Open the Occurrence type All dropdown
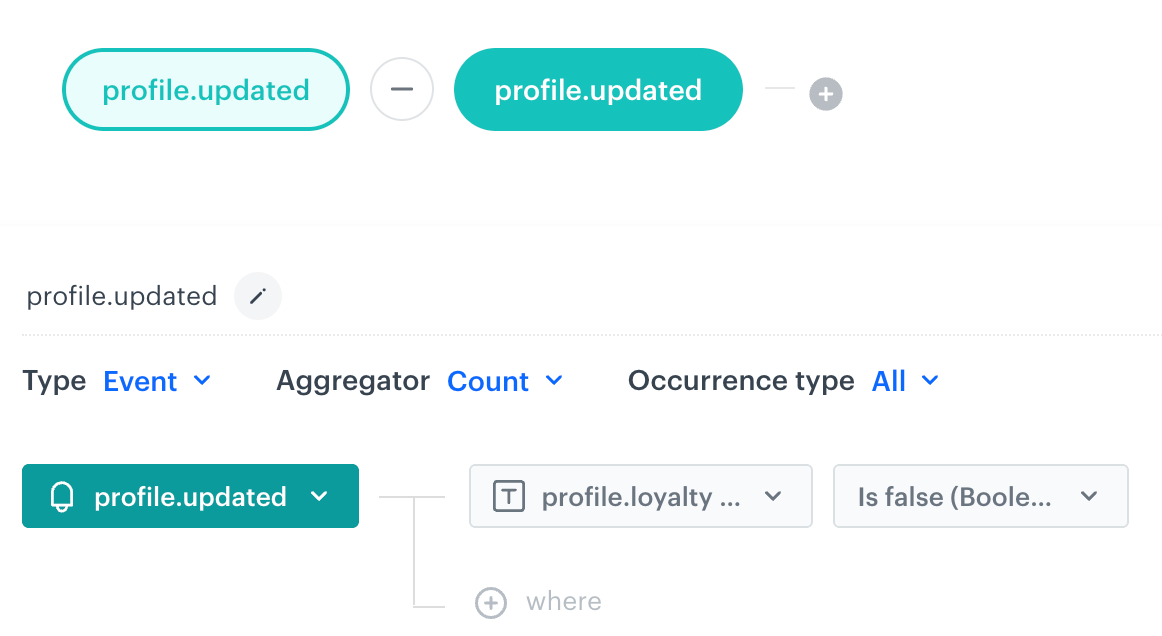This screenshot has width=1162, height=636. click(x=905, y=381)
